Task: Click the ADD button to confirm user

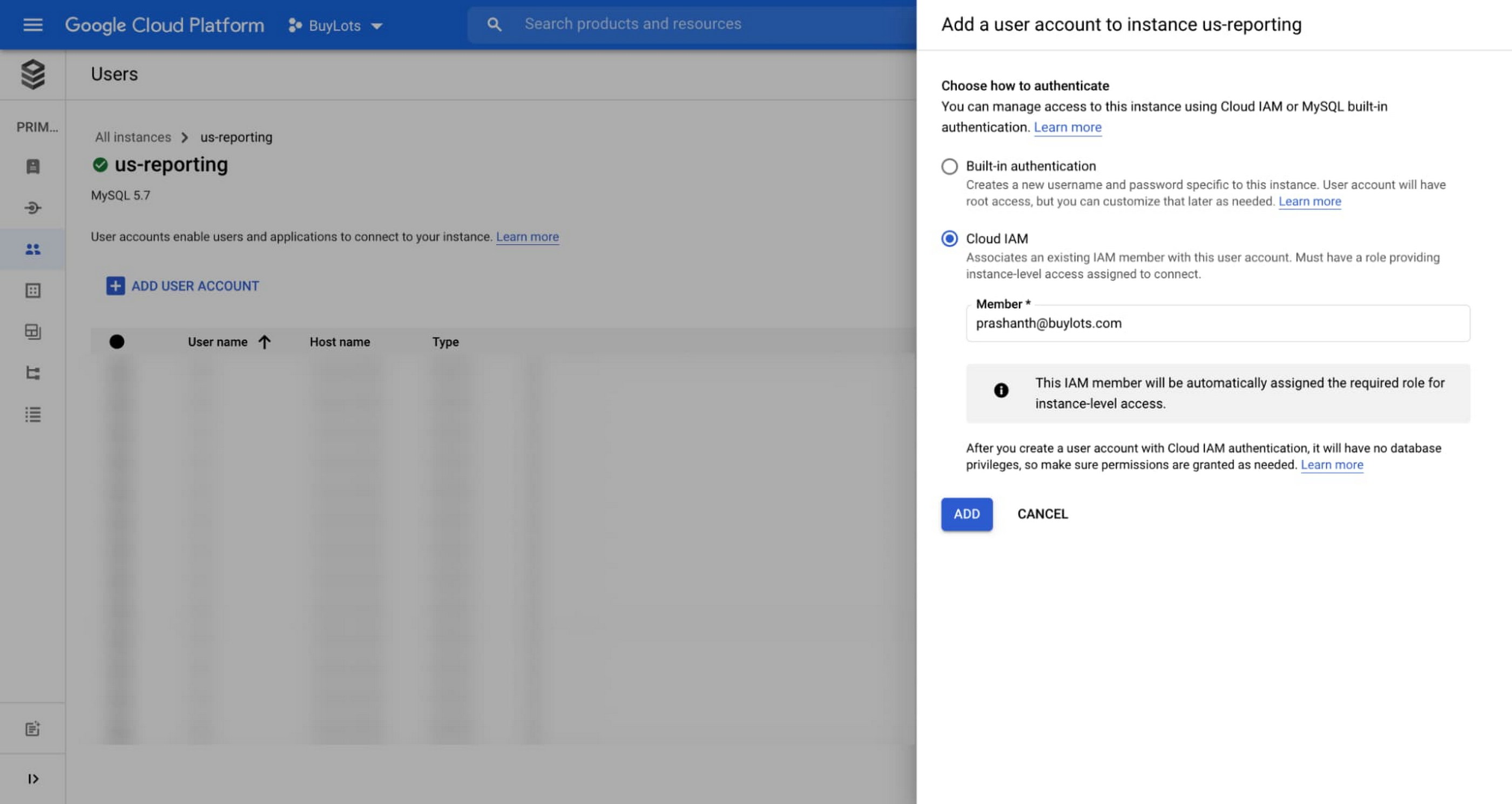Action: click(x=966, y=513)
